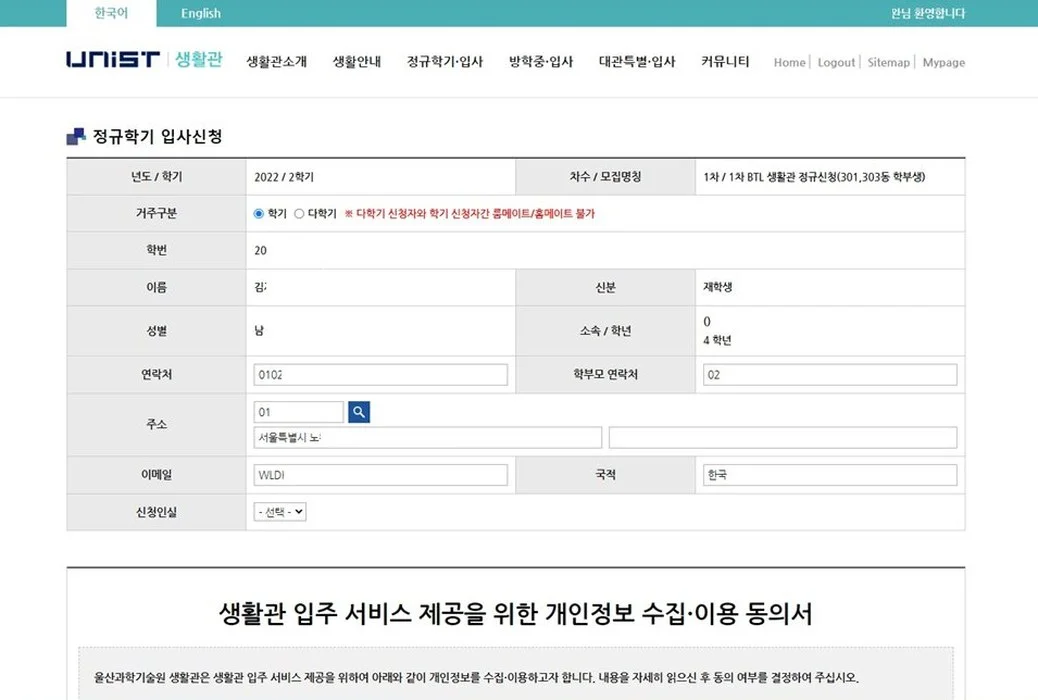Open the Sitemap link
Screen dimensions: 1038x700
click(x=888, y=62)
